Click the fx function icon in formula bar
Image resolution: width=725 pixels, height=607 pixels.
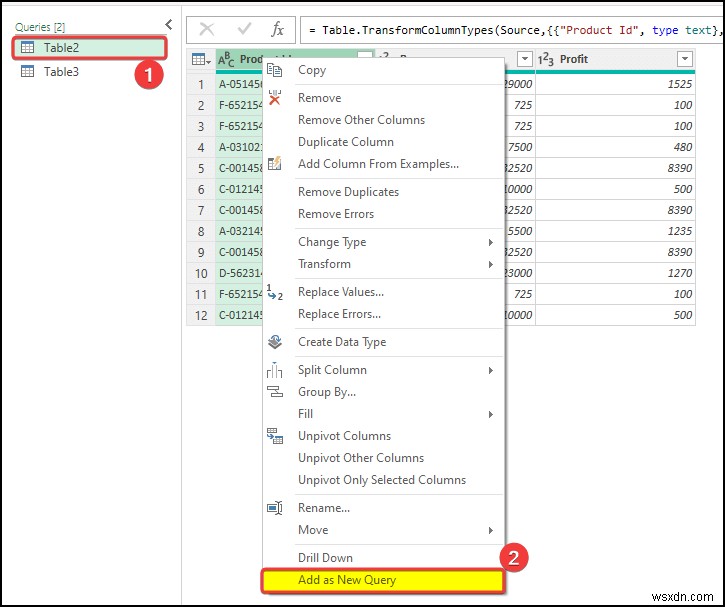[x=277, y=30]
